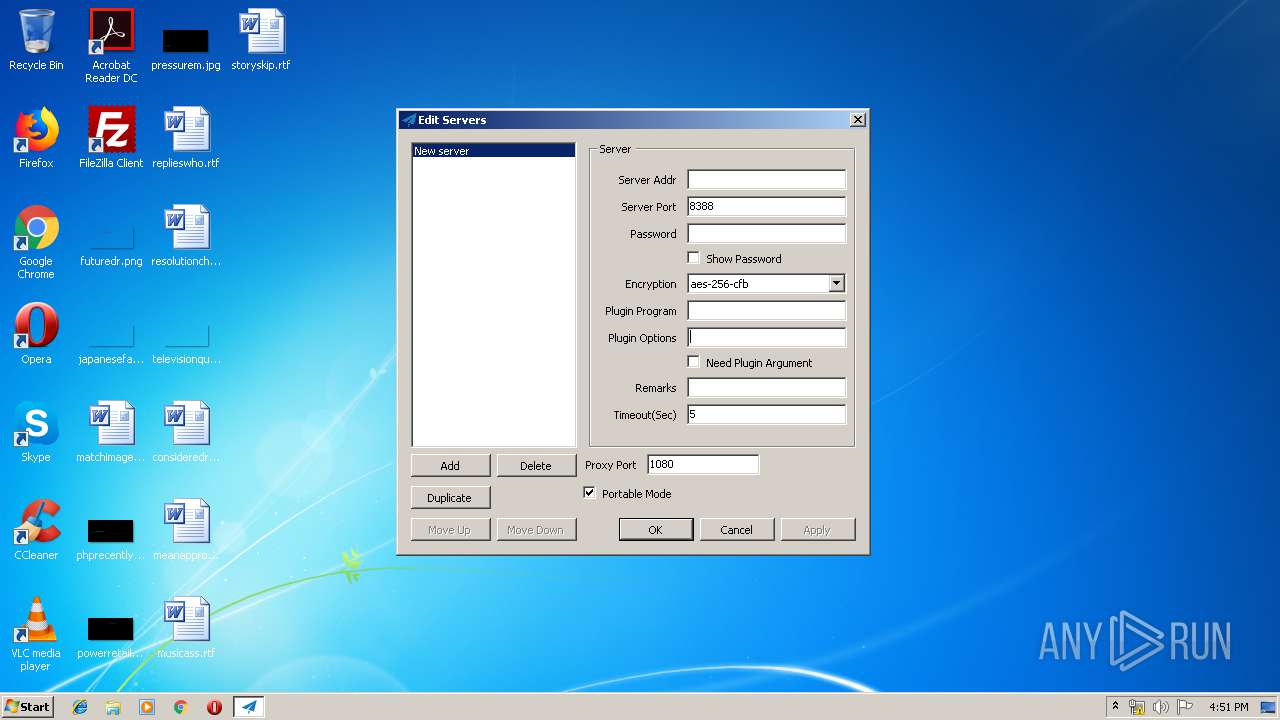The image size is (1280, 720).
Task: Click the Server Addr field
Action: 766,180
